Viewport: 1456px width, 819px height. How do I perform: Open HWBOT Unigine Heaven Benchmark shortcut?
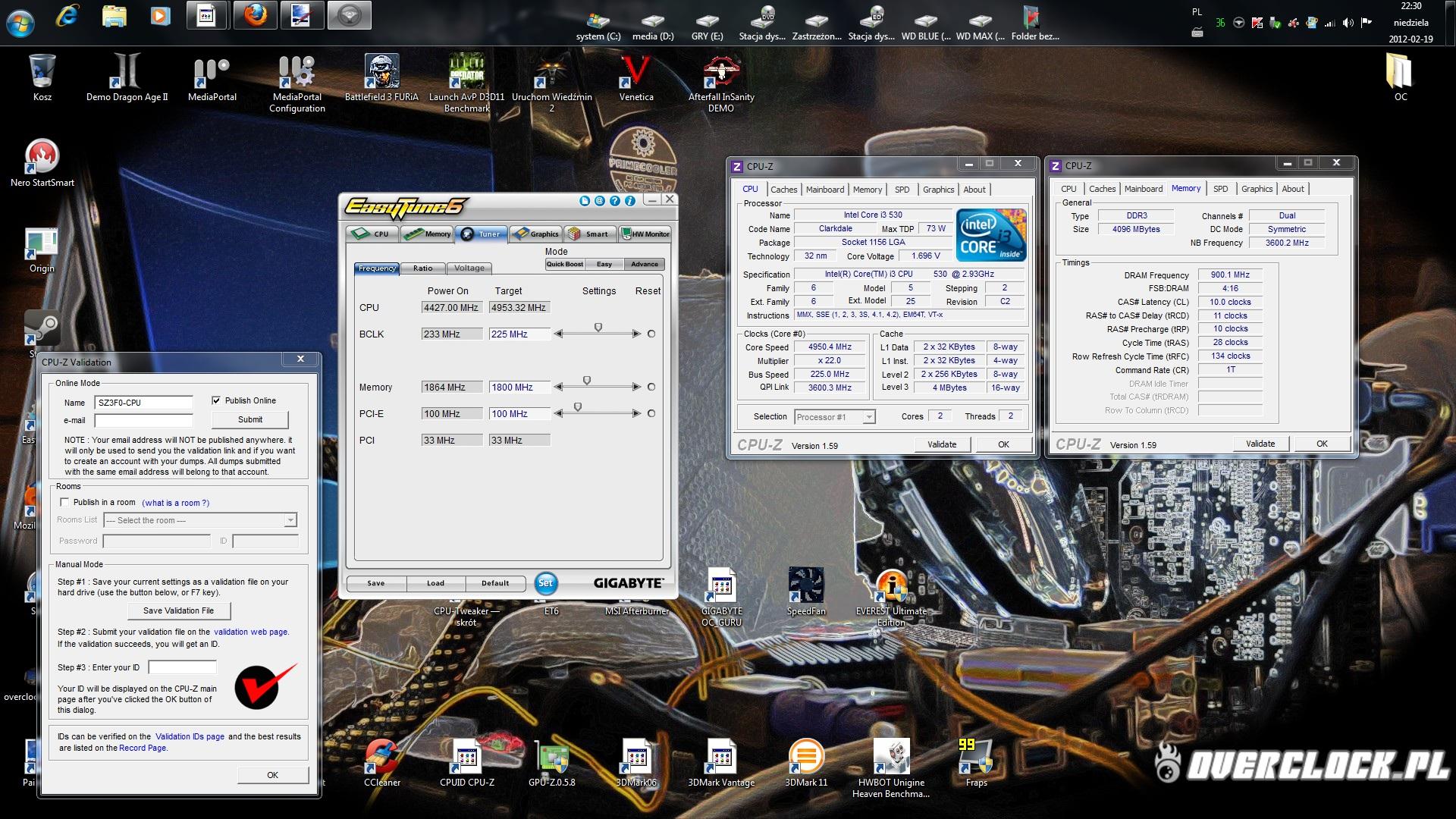coord(891,768)
